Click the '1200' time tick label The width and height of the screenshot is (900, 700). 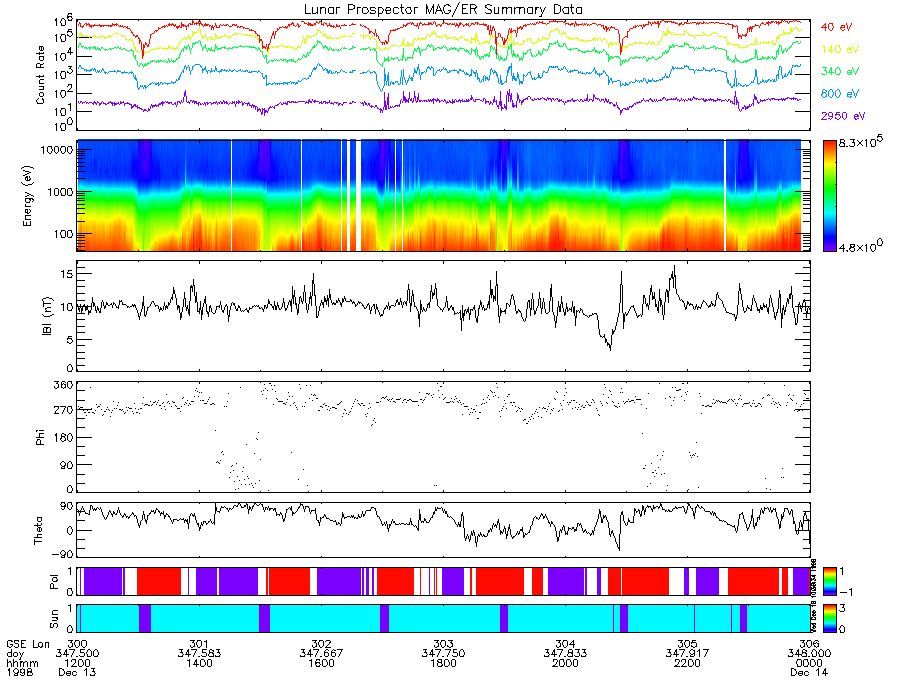pyautogui.click(x=77, y=663)
